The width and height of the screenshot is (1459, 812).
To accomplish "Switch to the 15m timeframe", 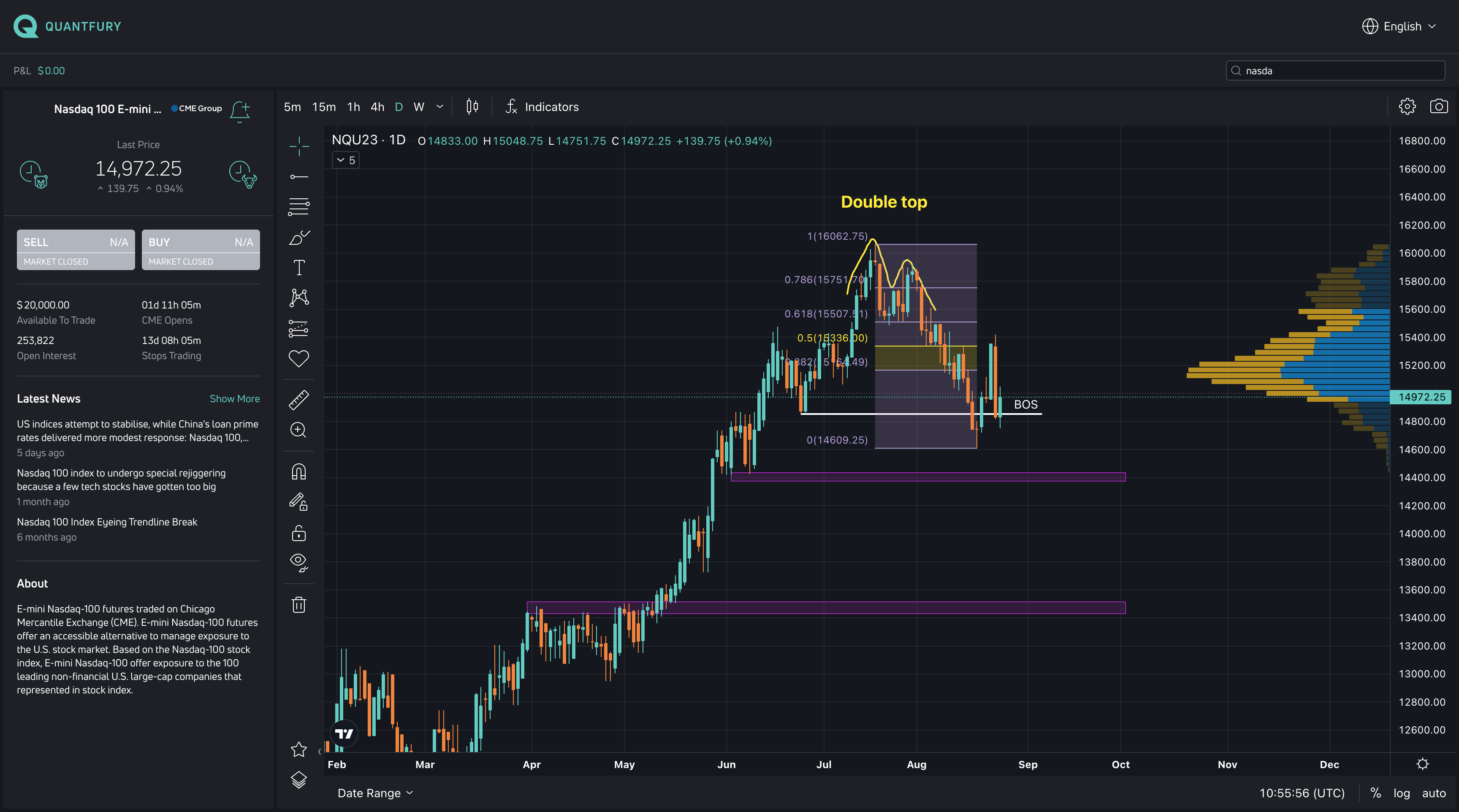I will pos(324,106).
